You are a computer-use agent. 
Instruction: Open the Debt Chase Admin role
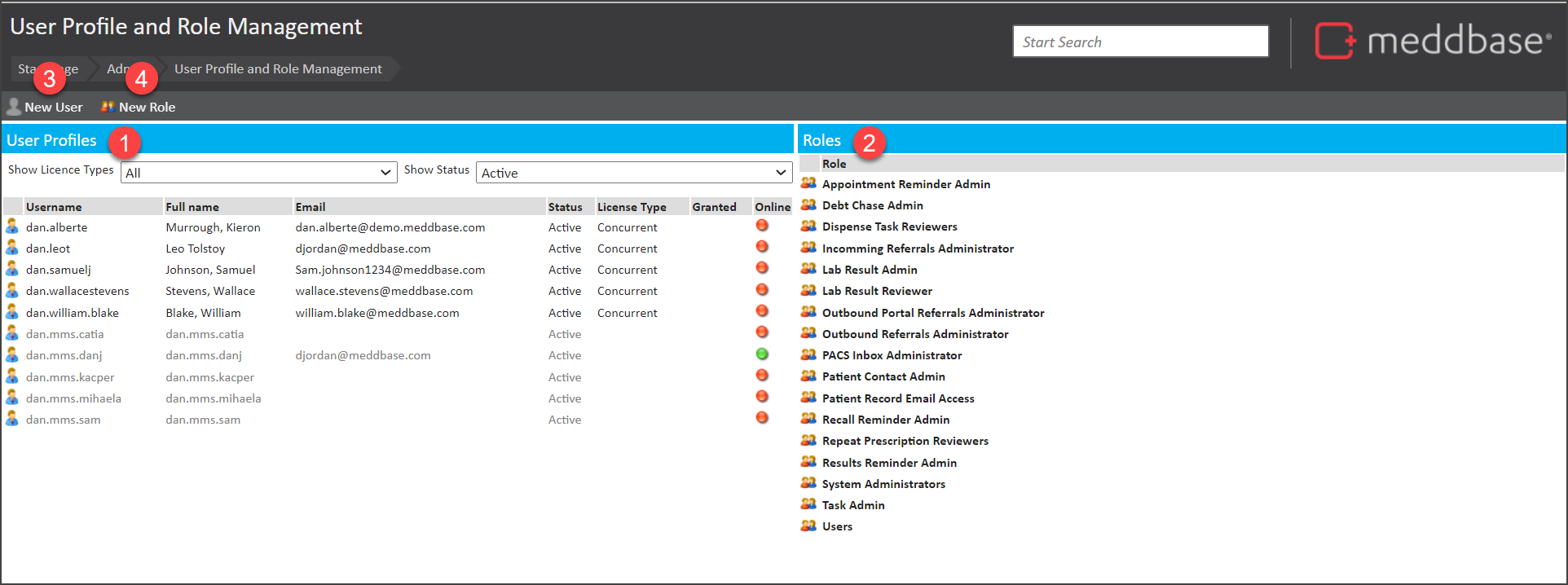point(872,205)
